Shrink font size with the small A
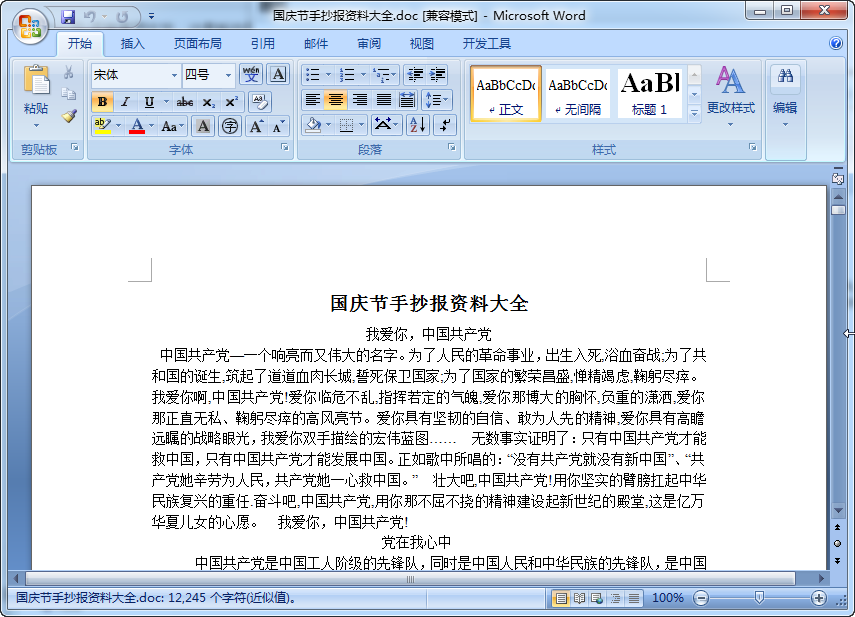855x617 pixels. click(x=278, y=126)
